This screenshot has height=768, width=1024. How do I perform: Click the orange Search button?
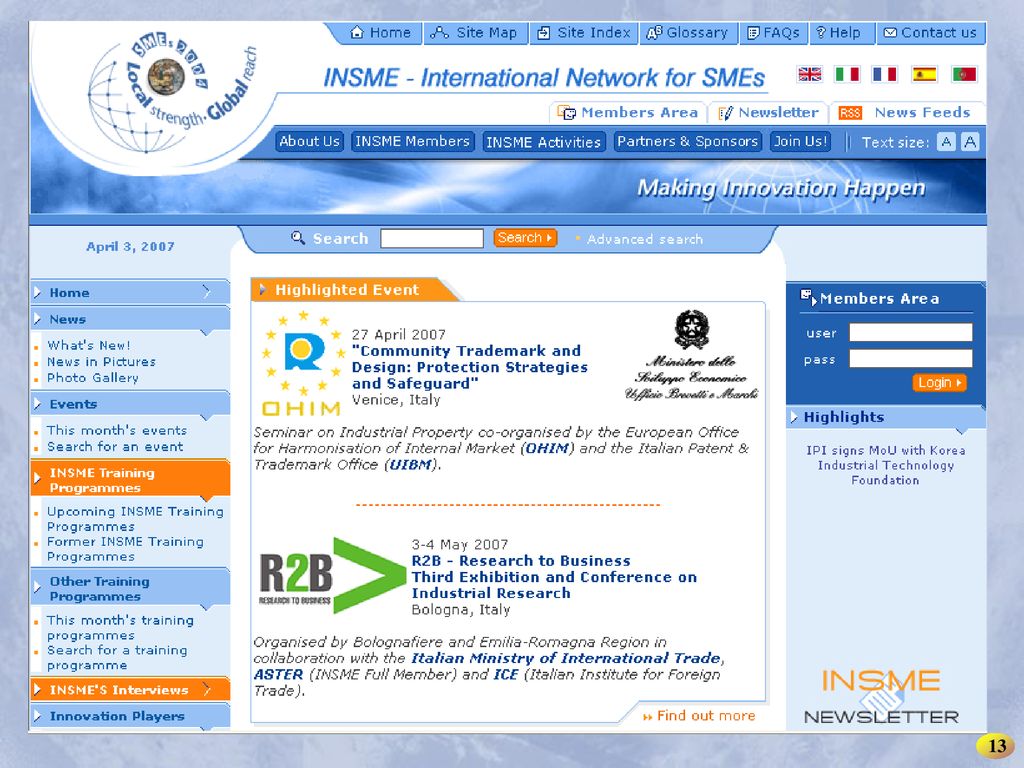[525, 238]
